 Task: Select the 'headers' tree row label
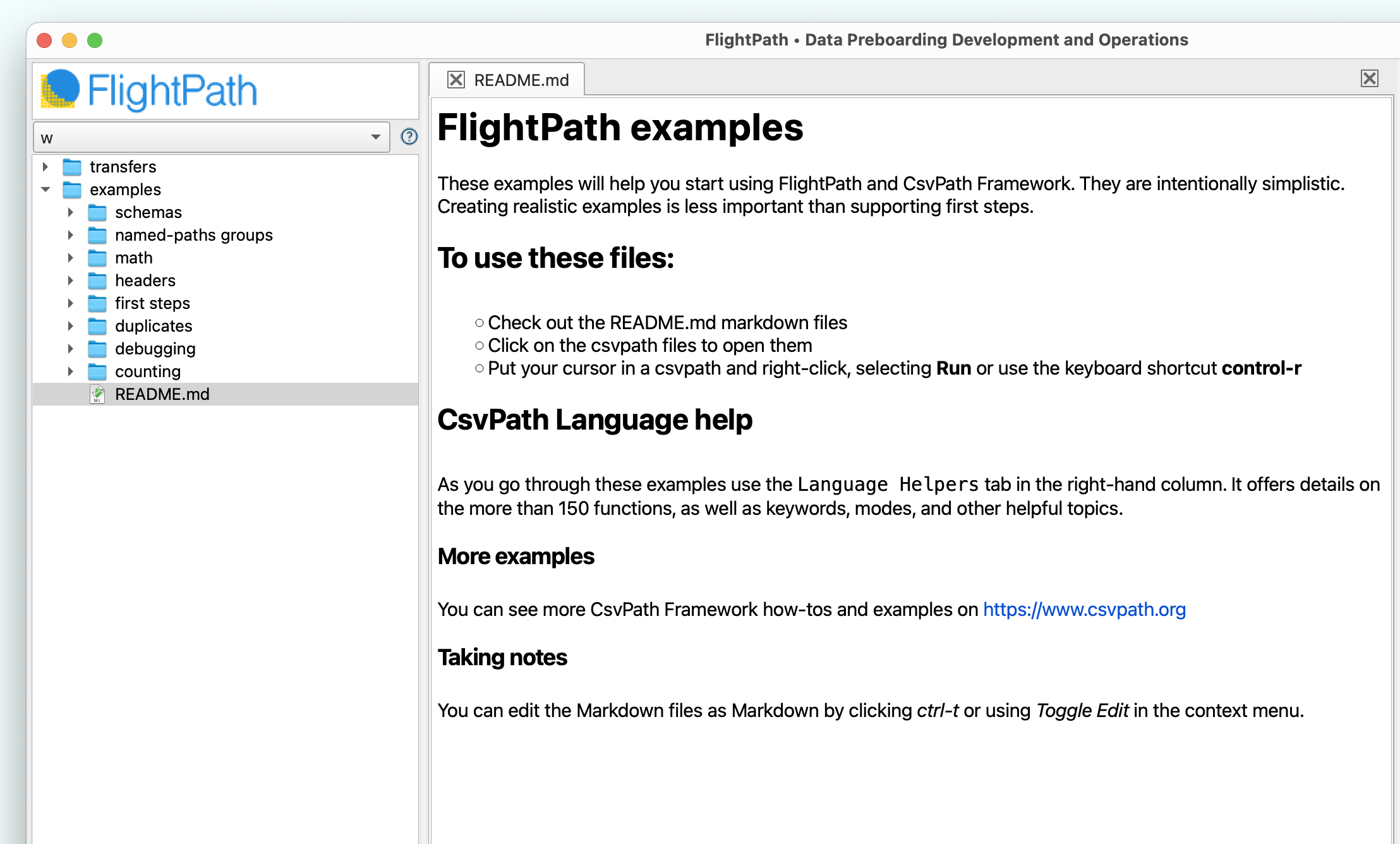pyautogui.click(x=145, y=280)
